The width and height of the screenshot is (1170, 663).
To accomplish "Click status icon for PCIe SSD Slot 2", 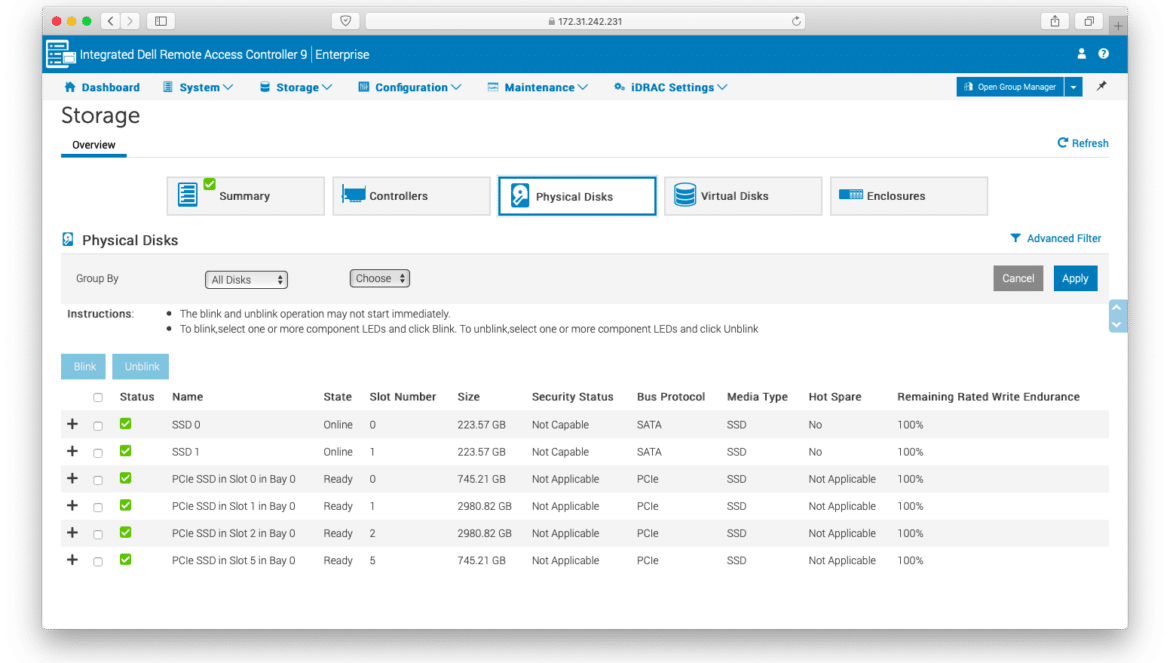I will [125, 532].
